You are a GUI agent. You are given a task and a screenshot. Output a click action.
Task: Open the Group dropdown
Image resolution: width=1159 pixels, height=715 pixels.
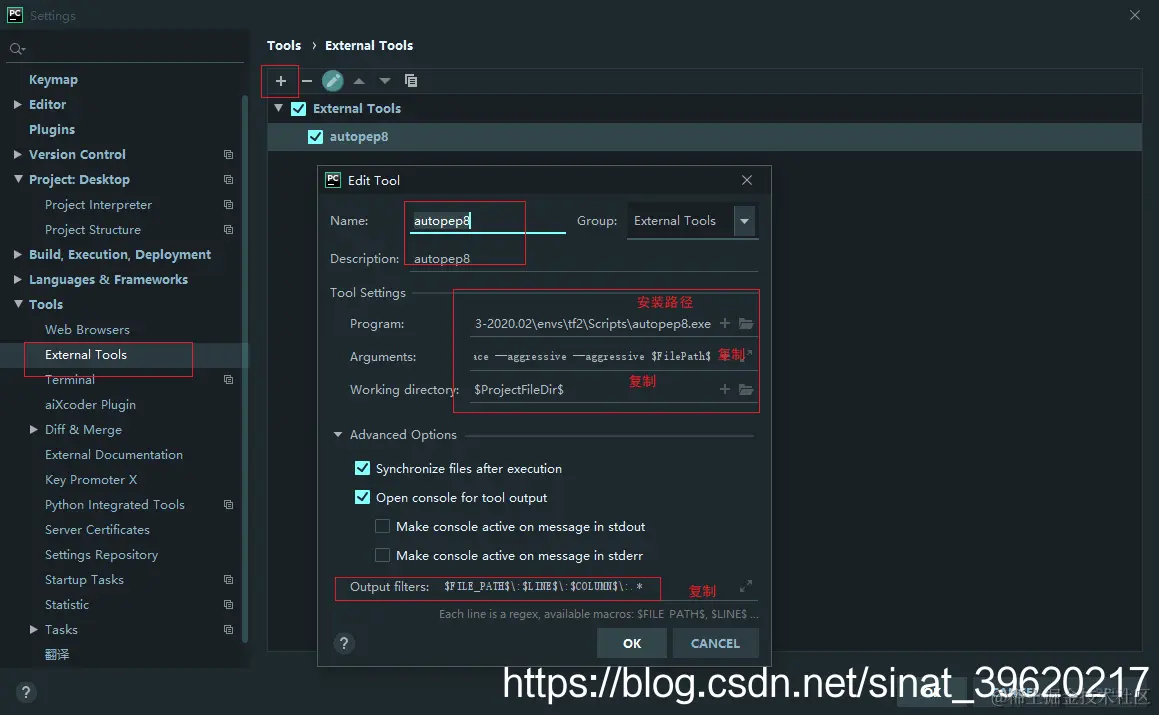pyautogui.click(x=744, y=221)
